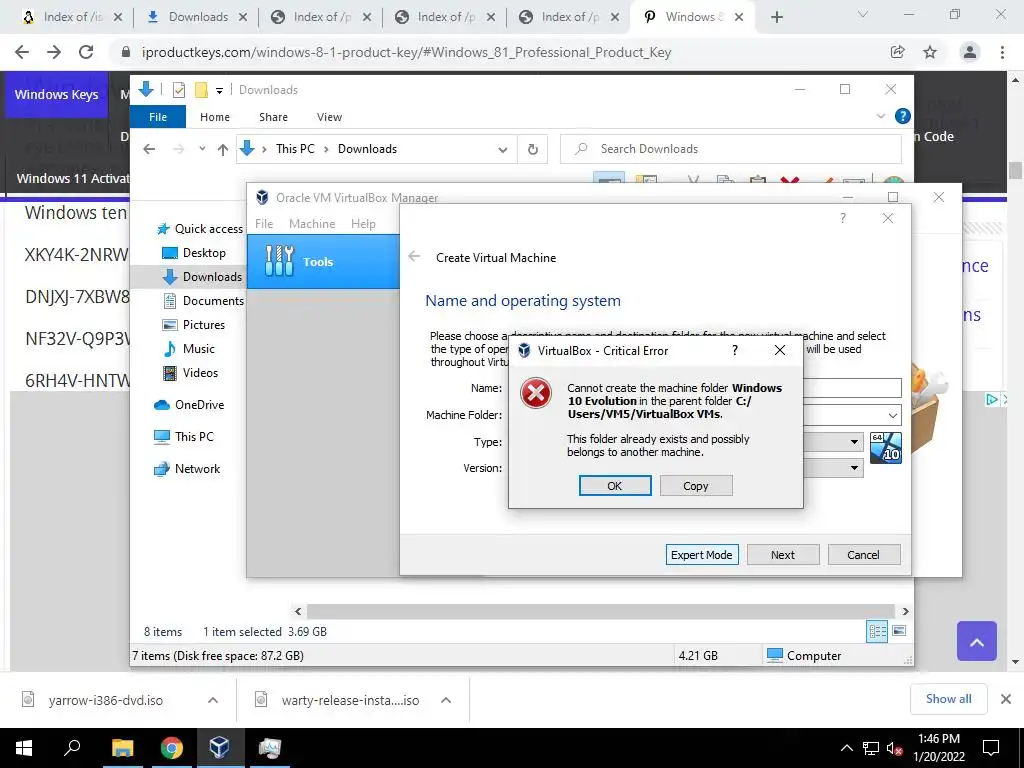Open VirtualBox File menu
Viewport: 1024px width, 768px height.
click(x=264, y=223)
